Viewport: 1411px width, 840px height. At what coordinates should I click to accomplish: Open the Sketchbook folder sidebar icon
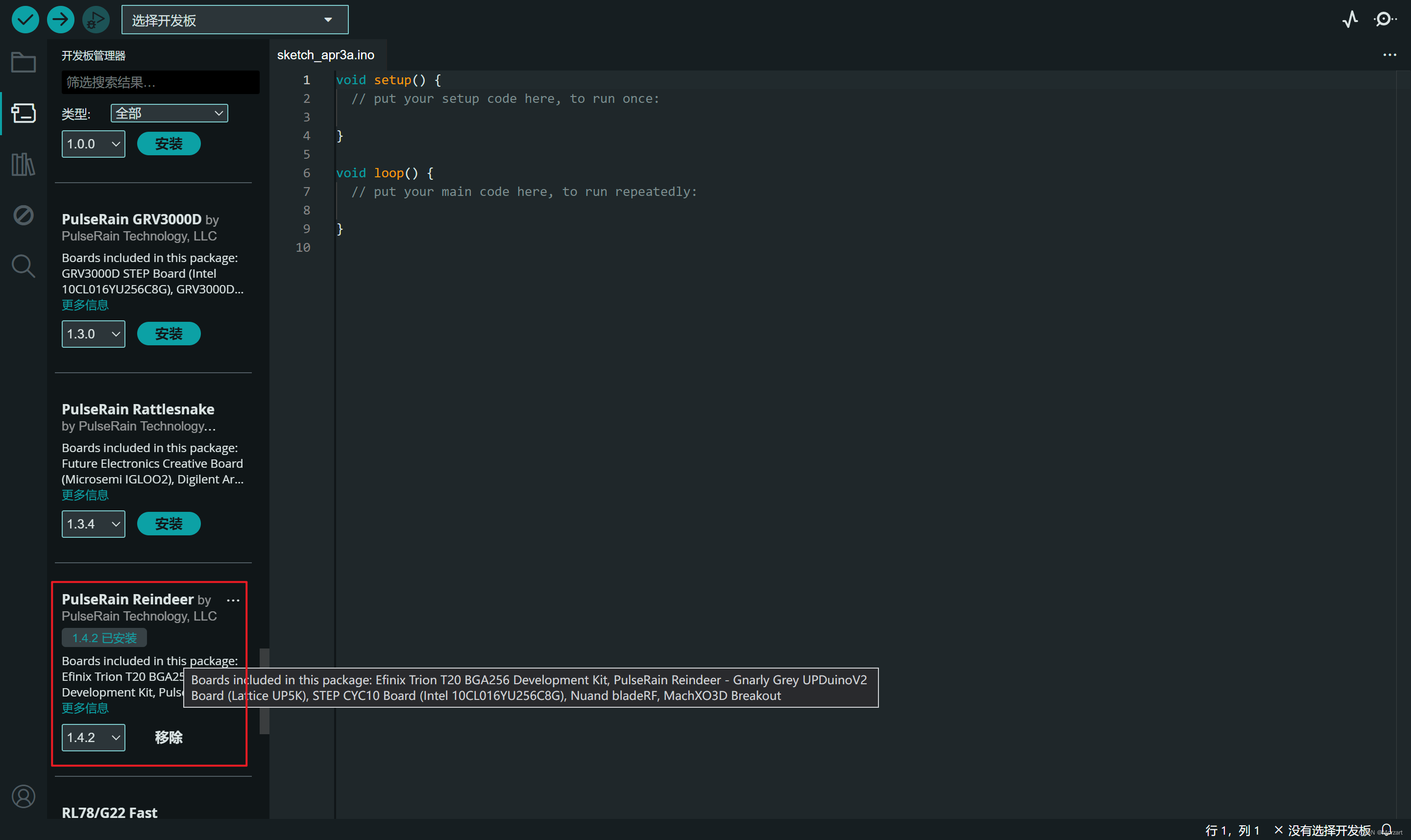point(23,62)
